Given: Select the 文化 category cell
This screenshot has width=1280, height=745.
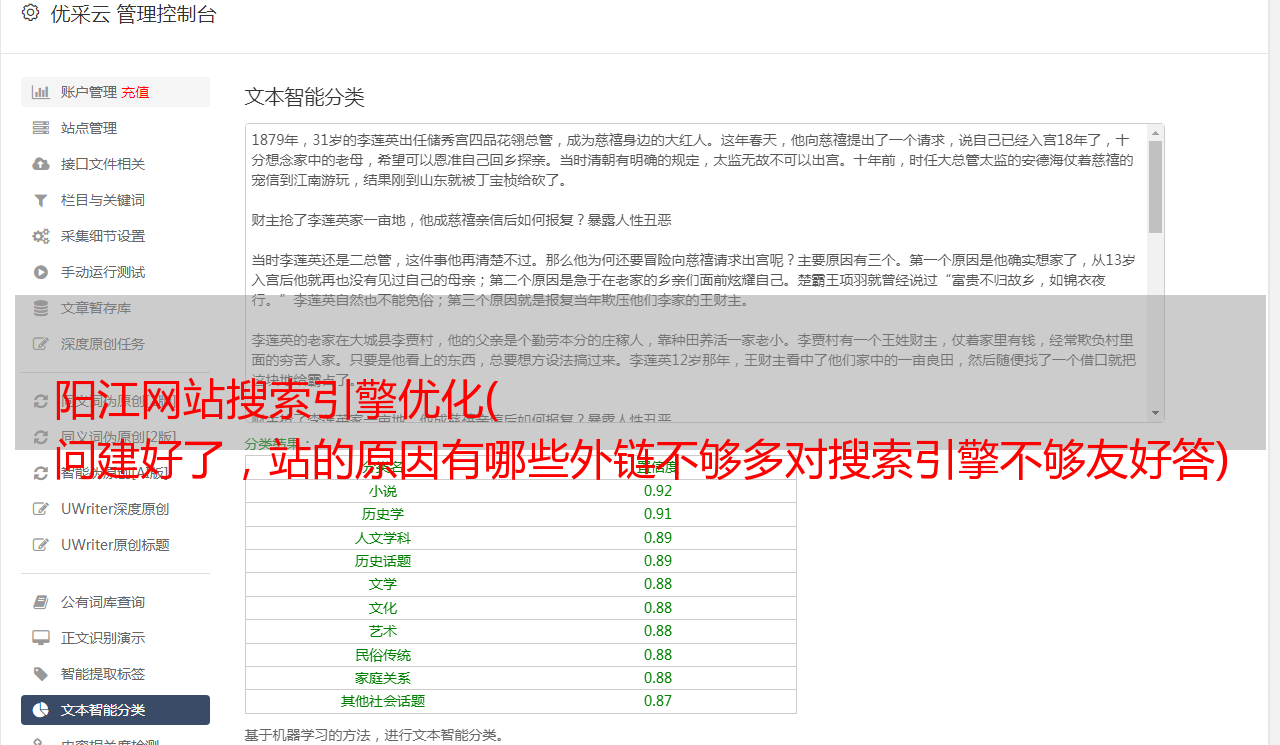Looking at the screenshot, I should [383, 608].
